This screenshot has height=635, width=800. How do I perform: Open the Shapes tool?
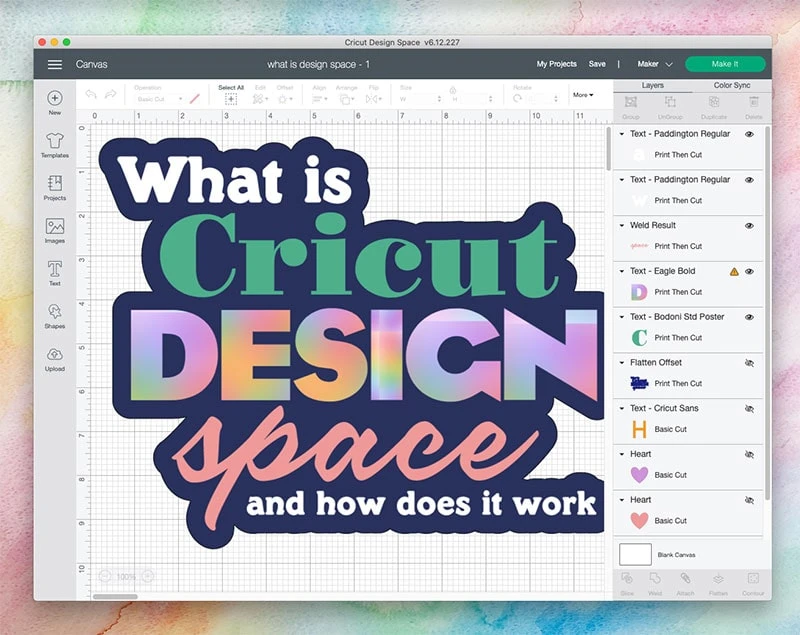click(55, 313)
